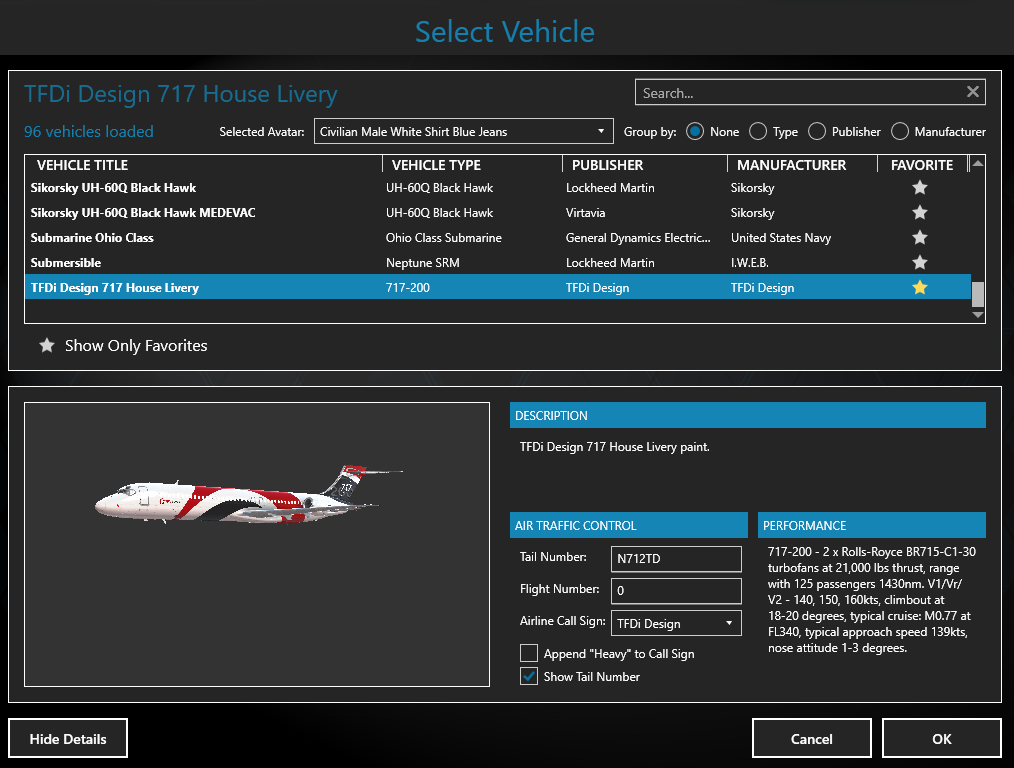The width and height of the screenshot is (1014, 768).
Task: Toggle favorite star for Sikorsky UH-60Q Black Hawk MEDEVAC
Action: (x=920, y=212)
